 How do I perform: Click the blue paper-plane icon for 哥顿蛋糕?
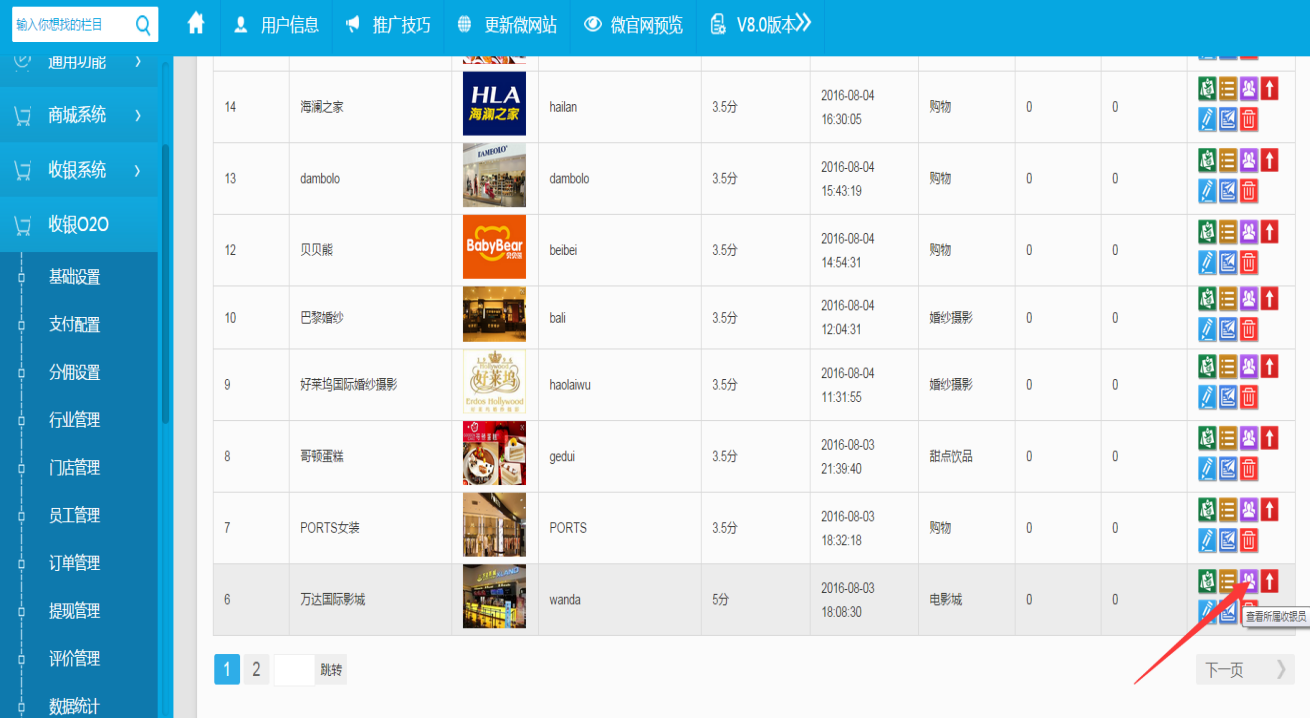[x=1228, y=469]
